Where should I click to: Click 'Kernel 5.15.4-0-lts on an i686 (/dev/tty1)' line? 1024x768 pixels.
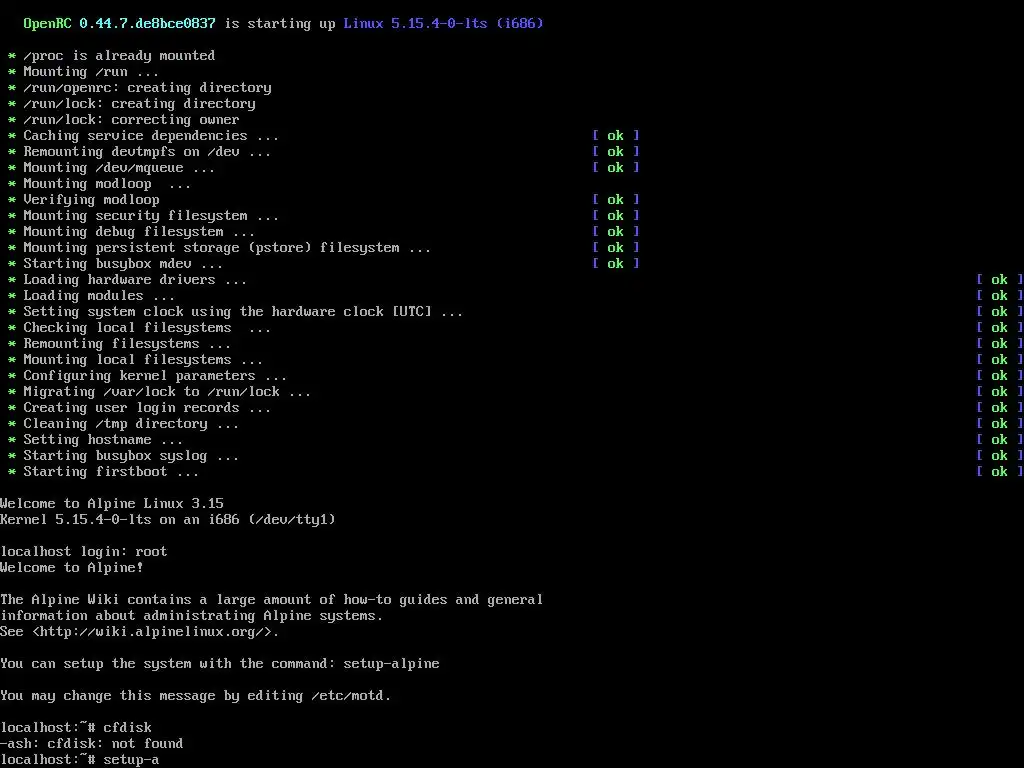(168, 520)
